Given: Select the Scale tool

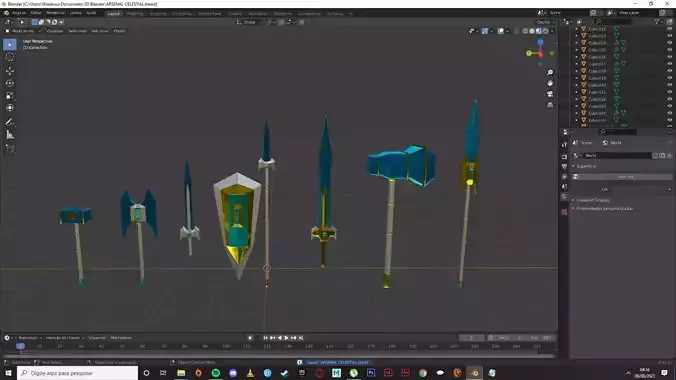Looking at the screenshot, I should pos(10,95).
